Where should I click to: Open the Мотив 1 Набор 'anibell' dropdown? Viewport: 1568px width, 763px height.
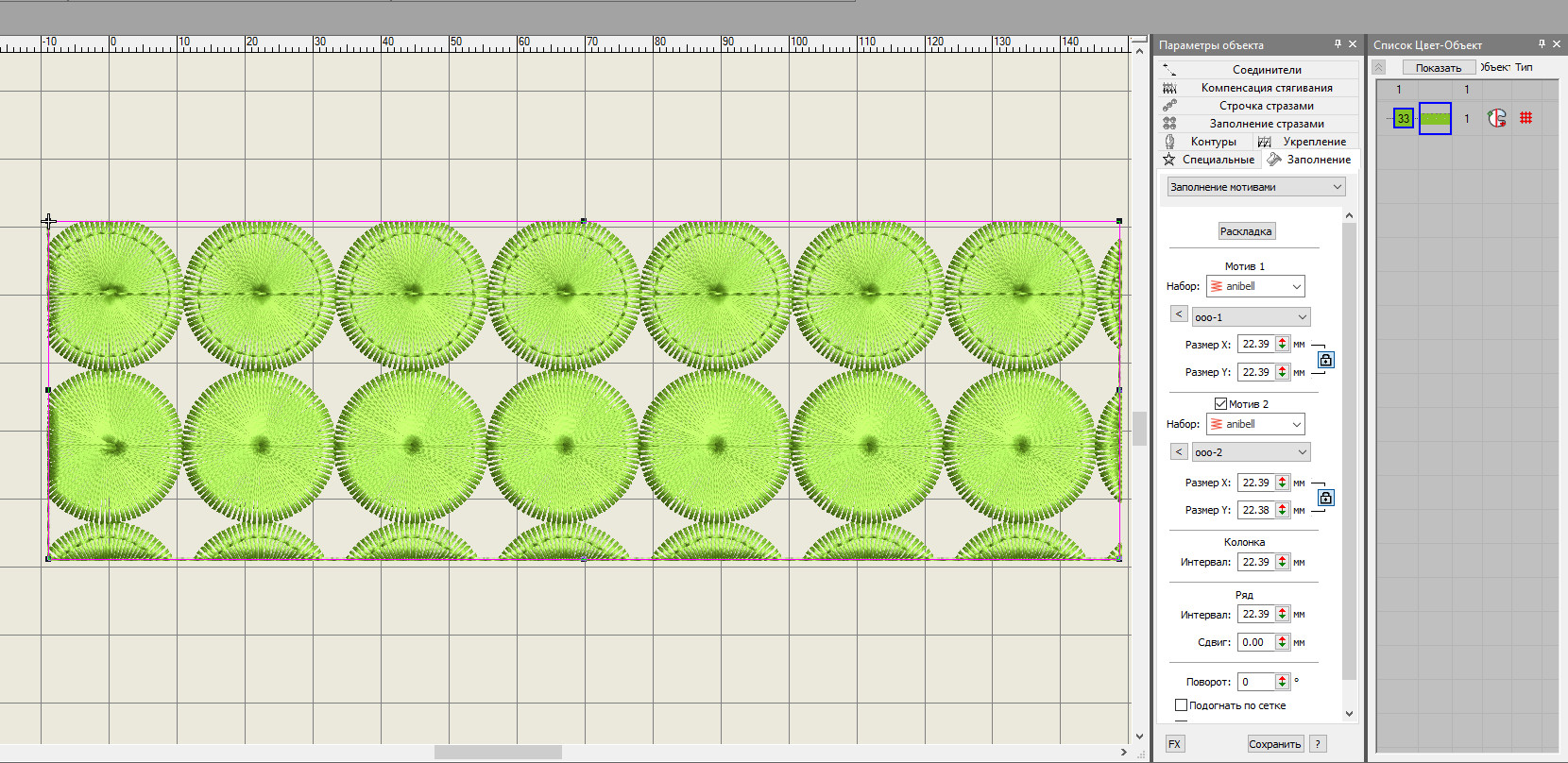tap(1255, 286)
